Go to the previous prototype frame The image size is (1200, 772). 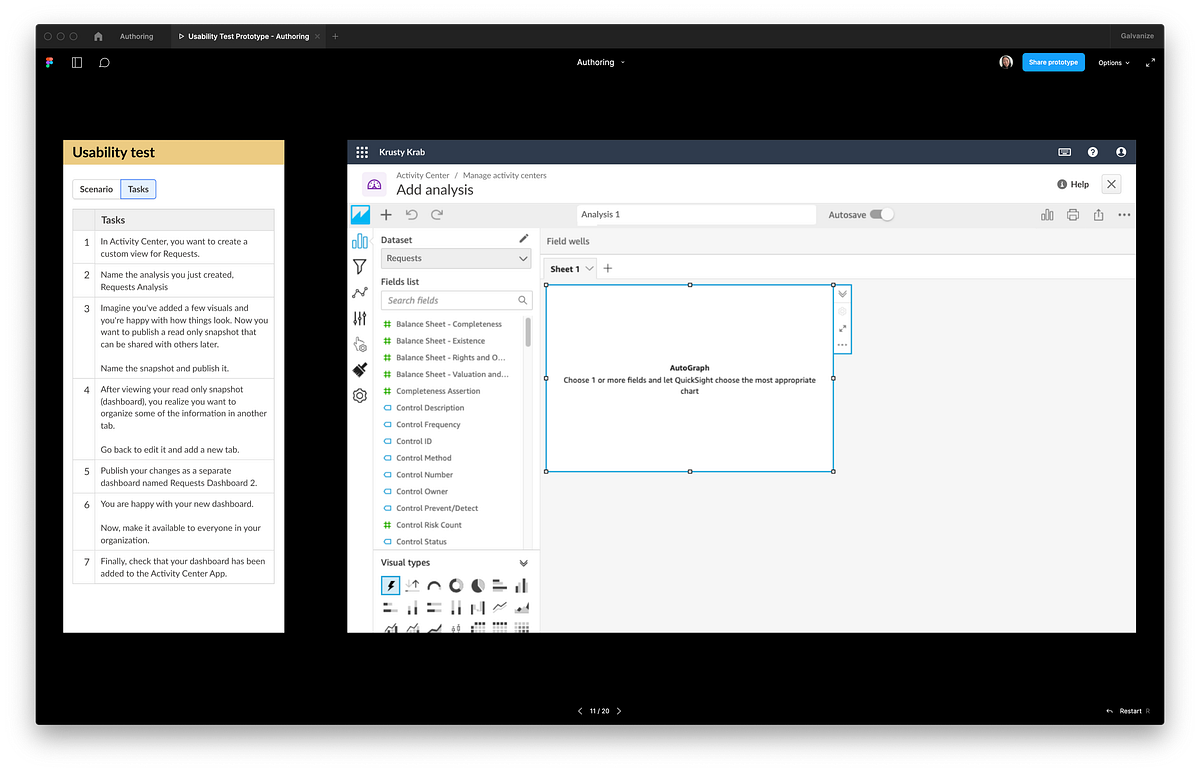point(581,711)
